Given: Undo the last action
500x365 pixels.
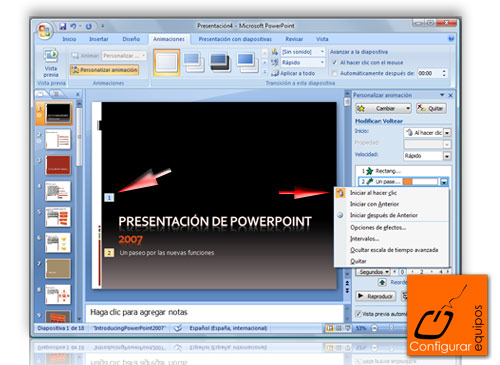Looking at the screenshot, I should (x=73, y=26).
